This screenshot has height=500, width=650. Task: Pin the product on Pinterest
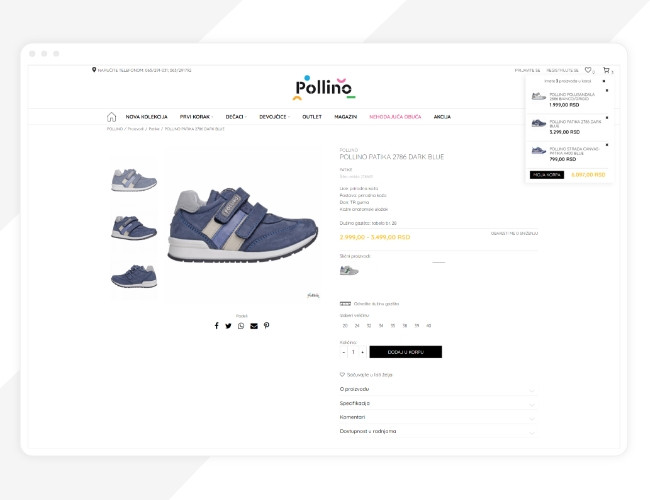[267, 326]
